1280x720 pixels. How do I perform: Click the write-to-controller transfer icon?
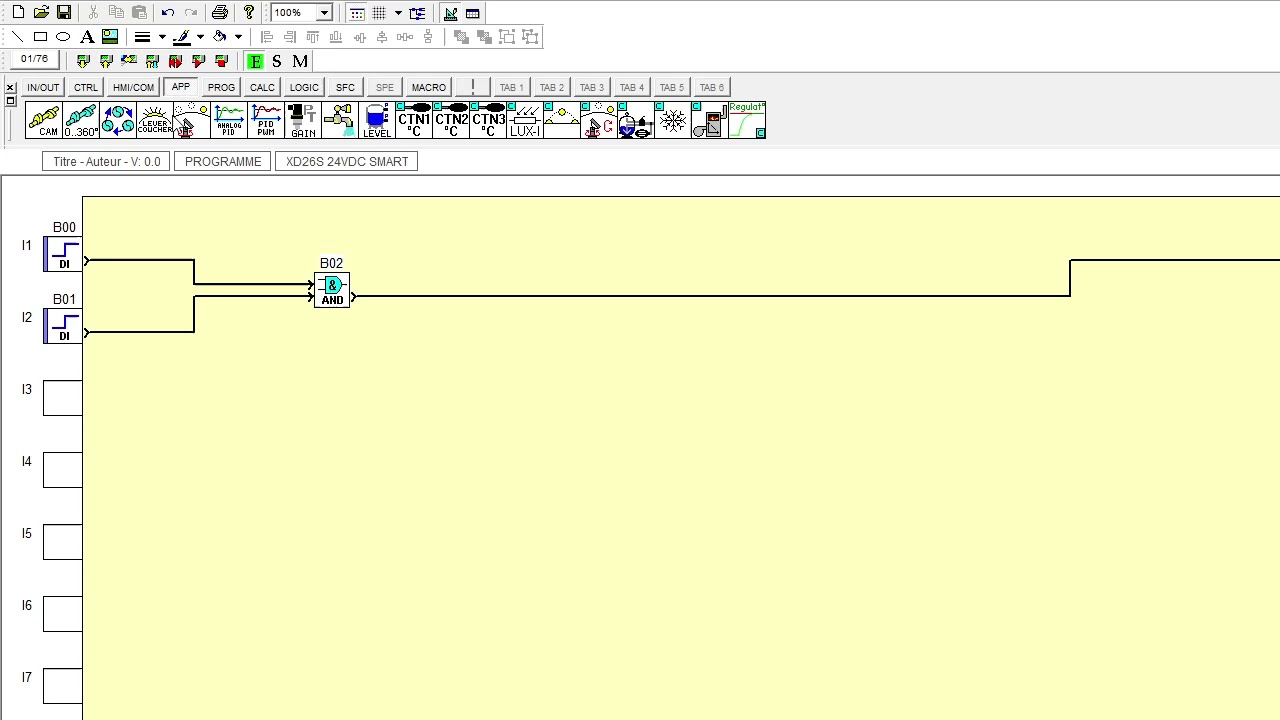click(x=83, y=61)
